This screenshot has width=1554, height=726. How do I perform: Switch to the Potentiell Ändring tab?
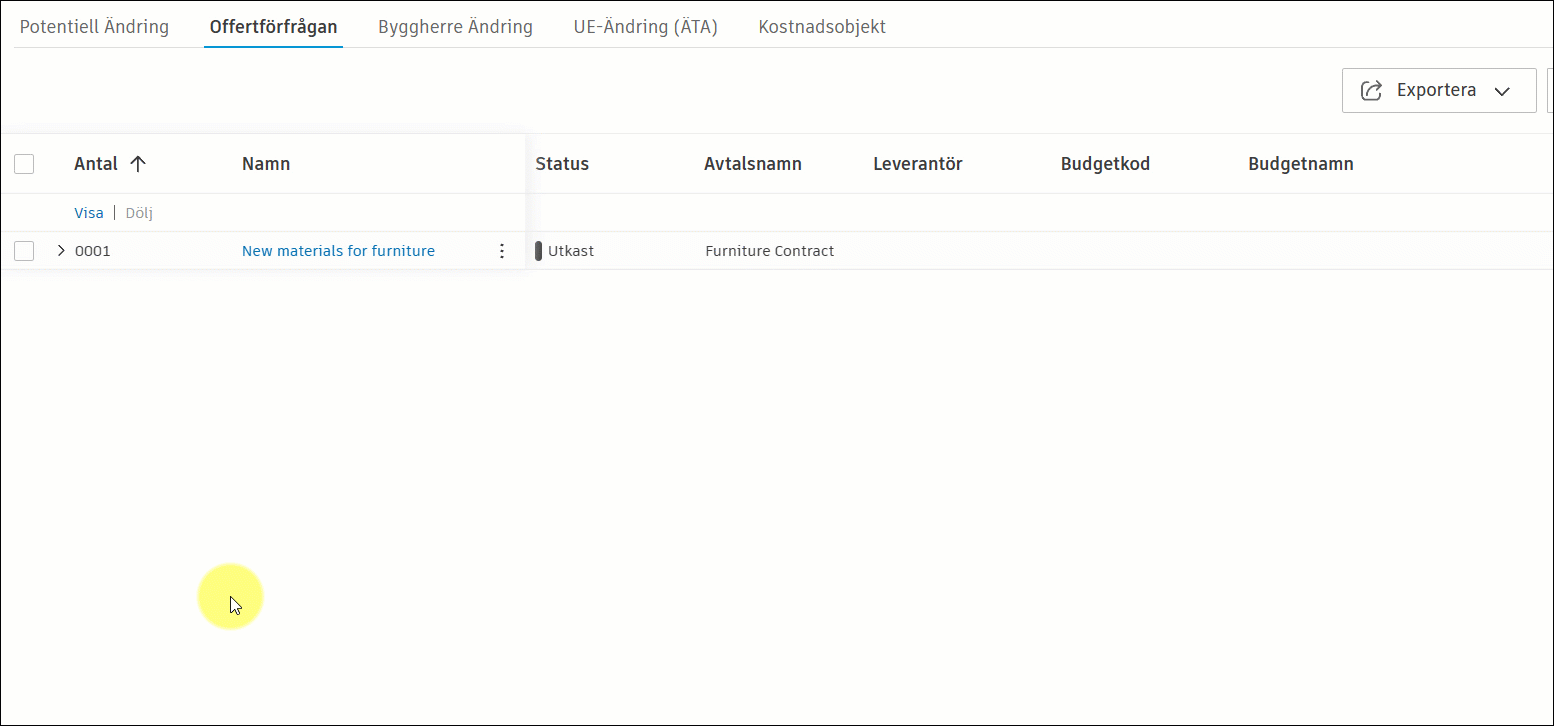(94, 27)
